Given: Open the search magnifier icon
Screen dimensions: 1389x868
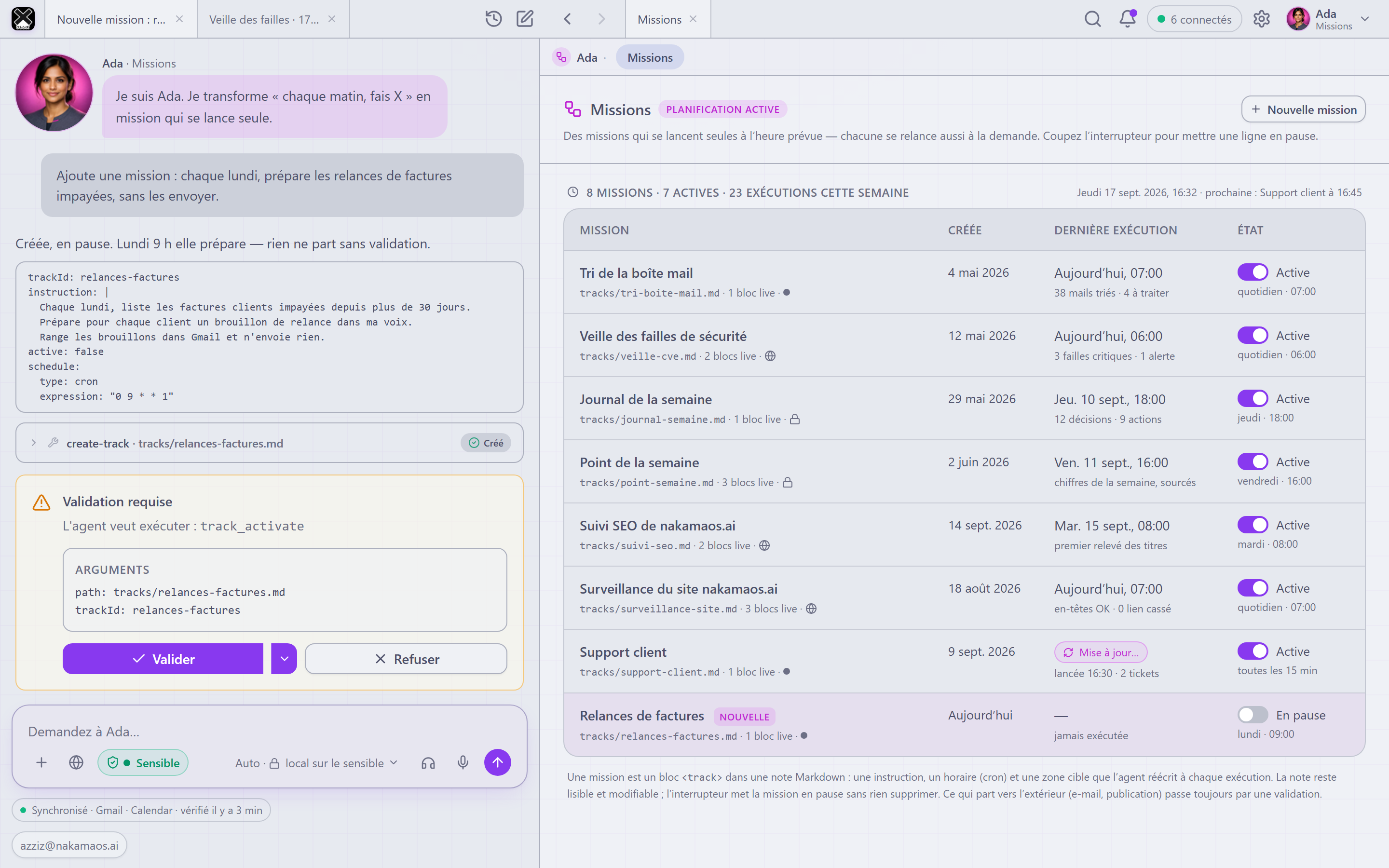Looking at the screenshot, I should (x=1092, y=19).
